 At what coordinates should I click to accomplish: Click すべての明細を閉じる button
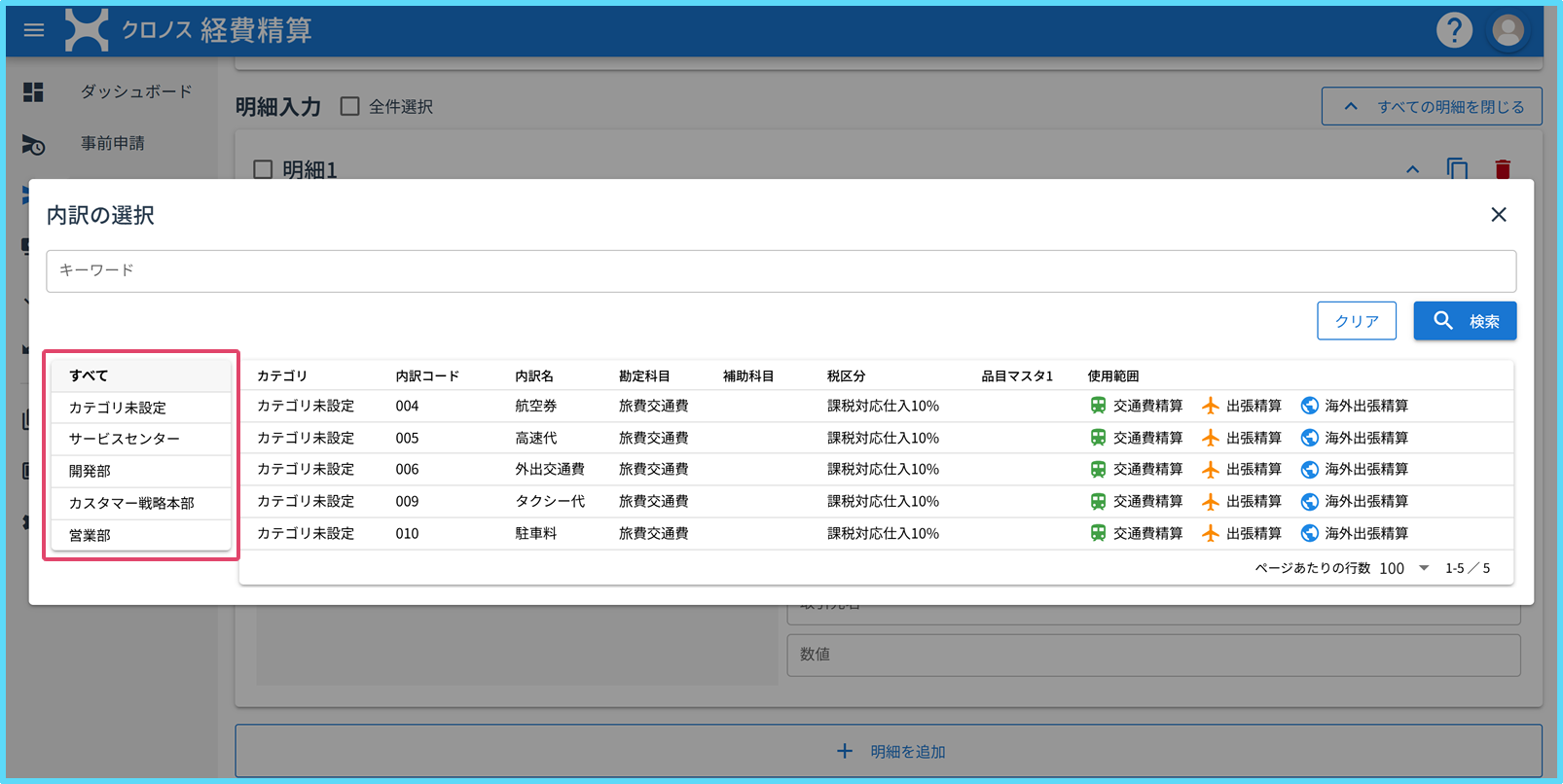pos(1431,106)
